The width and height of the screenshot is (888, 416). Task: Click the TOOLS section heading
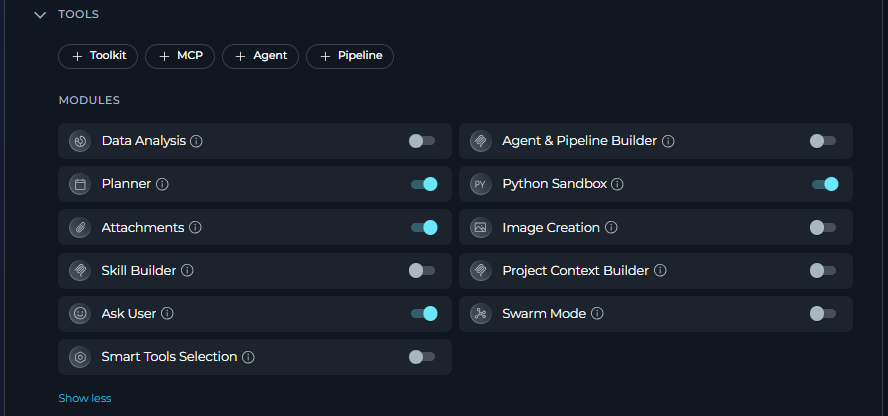[79, 14]
